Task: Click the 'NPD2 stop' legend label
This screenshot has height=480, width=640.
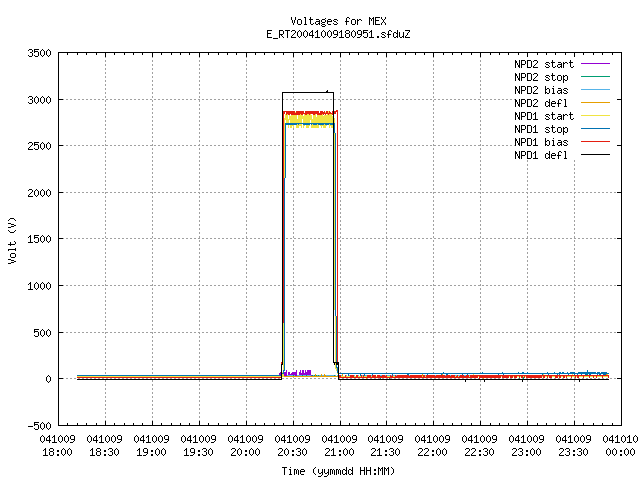Action: point(541,77)
